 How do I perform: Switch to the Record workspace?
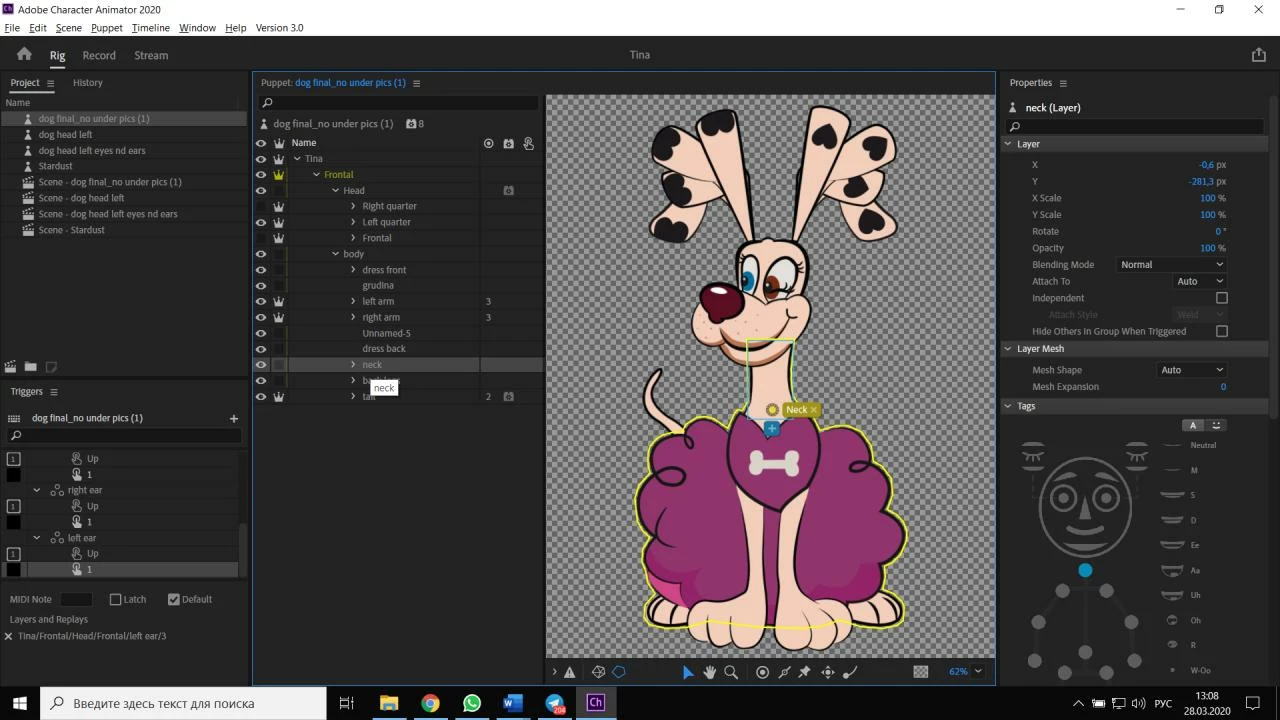pyautogui.click(x=99, y=55)
